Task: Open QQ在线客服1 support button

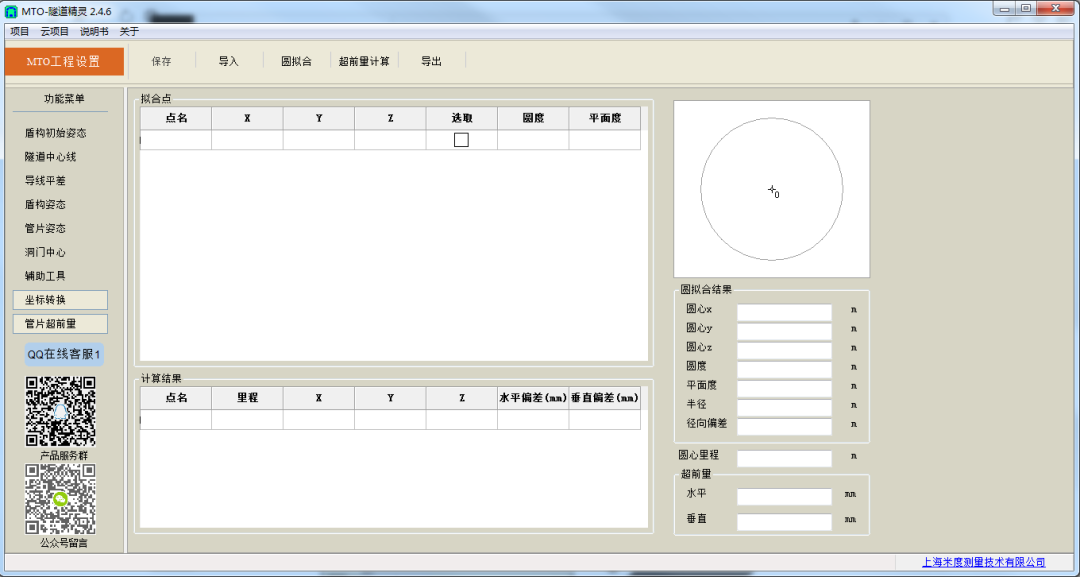Action: coord(64,354)
